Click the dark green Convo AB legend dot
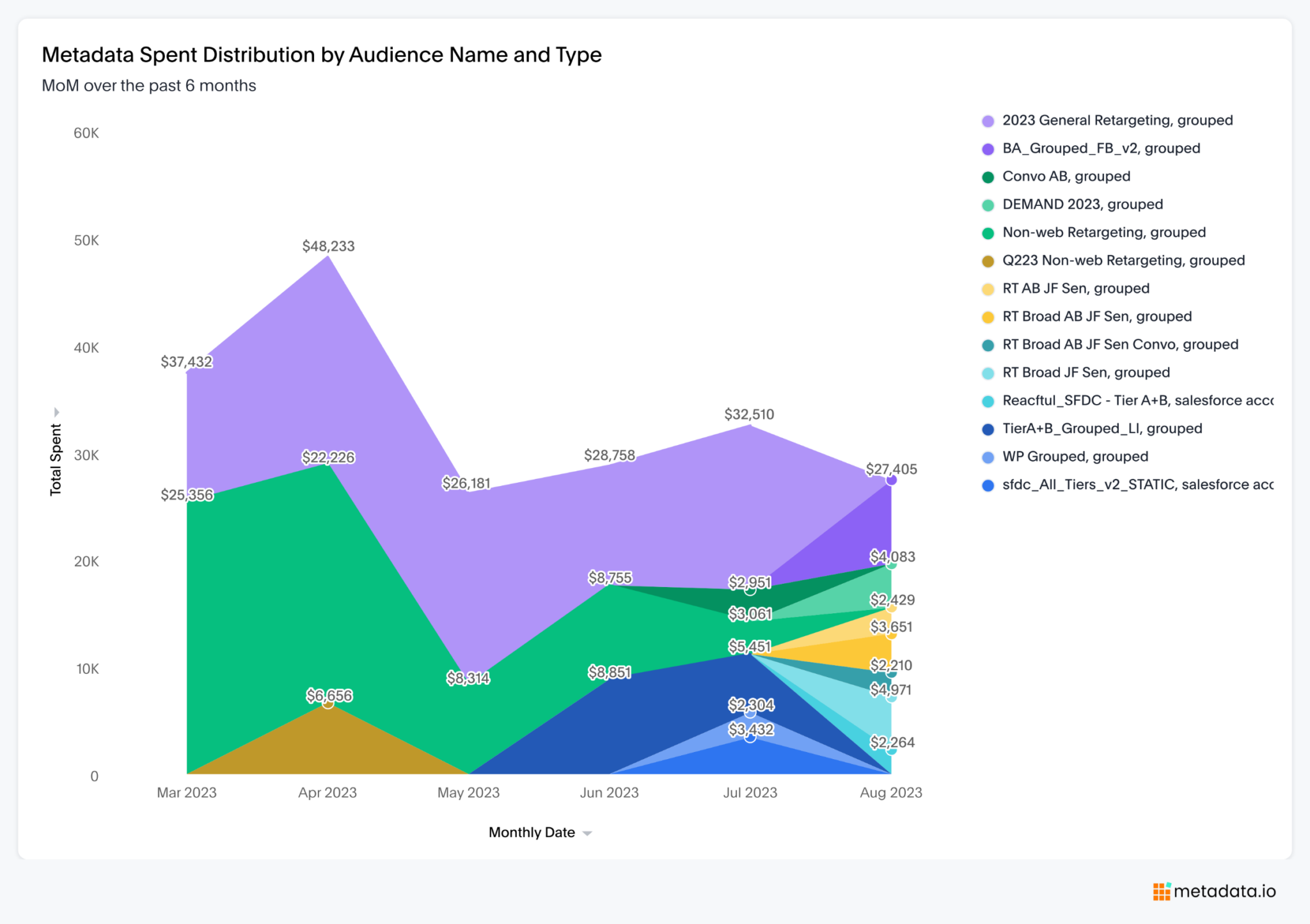Screen dimensions: 1310x924 989,176
